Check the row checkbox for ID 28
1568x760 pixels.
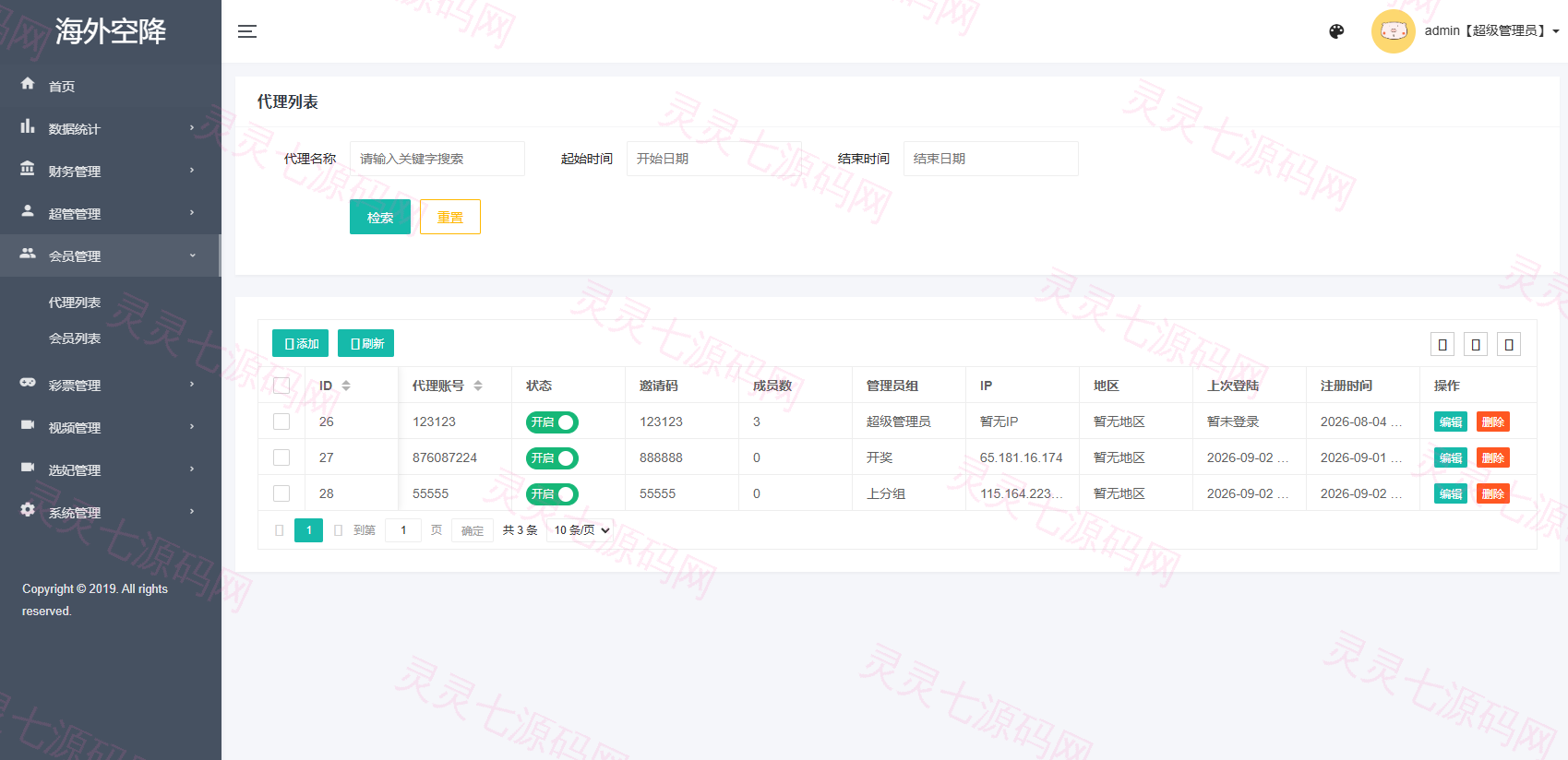pos(281,493)
